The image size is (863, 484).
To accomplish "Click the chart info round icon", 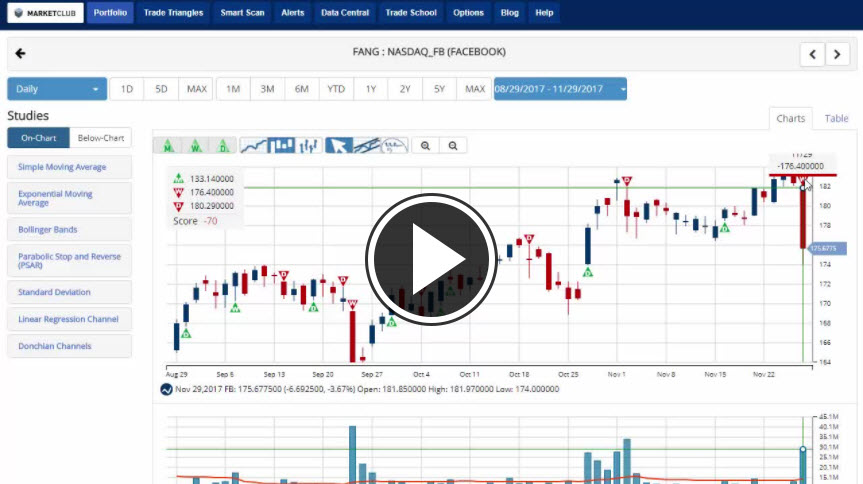I will coord(166,389).
